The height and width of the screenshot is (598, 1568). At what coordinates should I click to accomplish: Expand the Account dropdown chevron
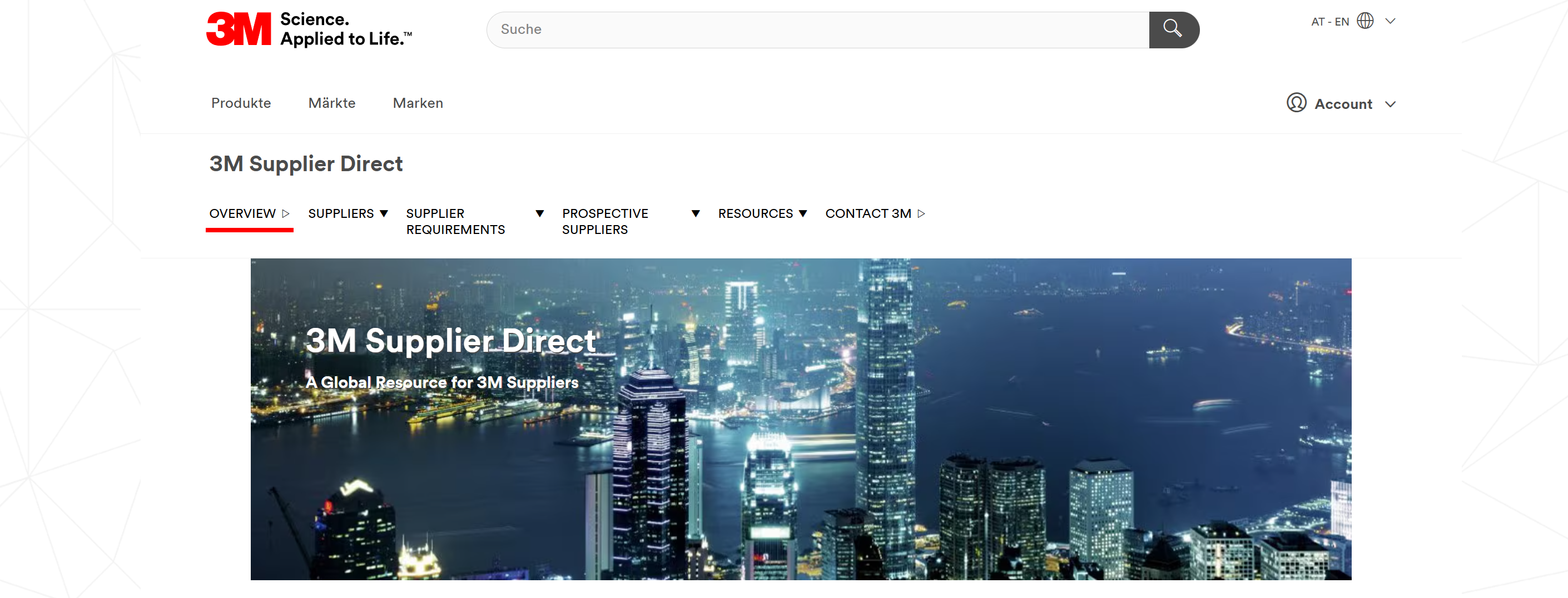click(x=1390, y=104)
